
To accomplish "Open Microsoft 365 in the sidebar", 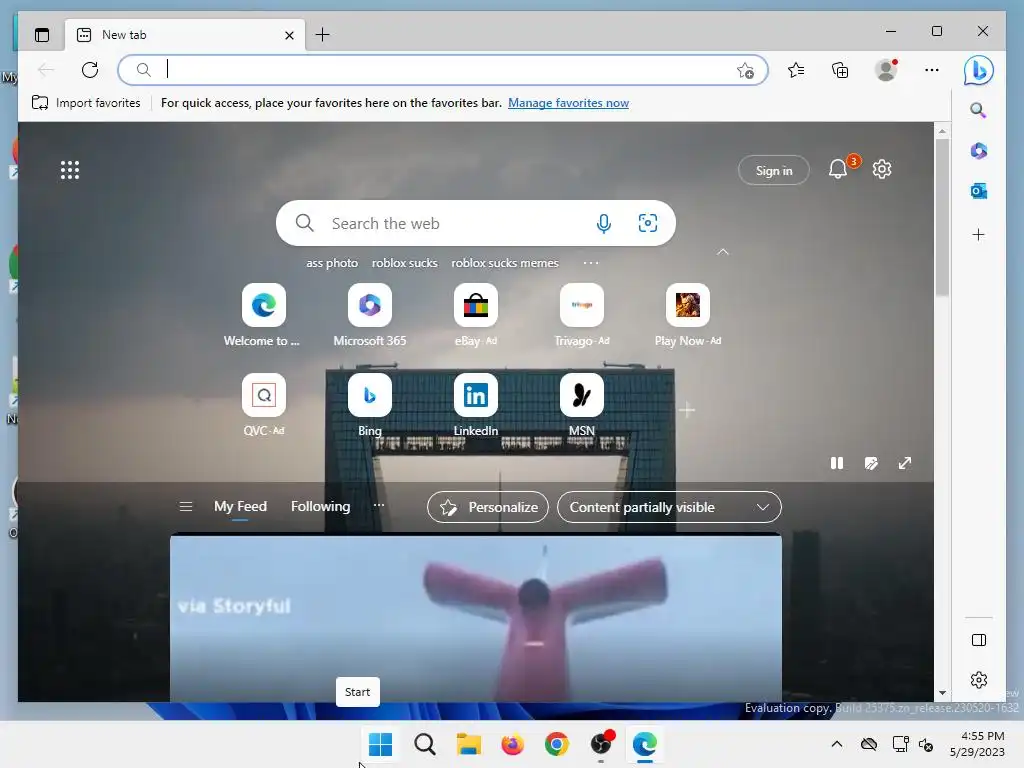I will (x=978, y=151).
